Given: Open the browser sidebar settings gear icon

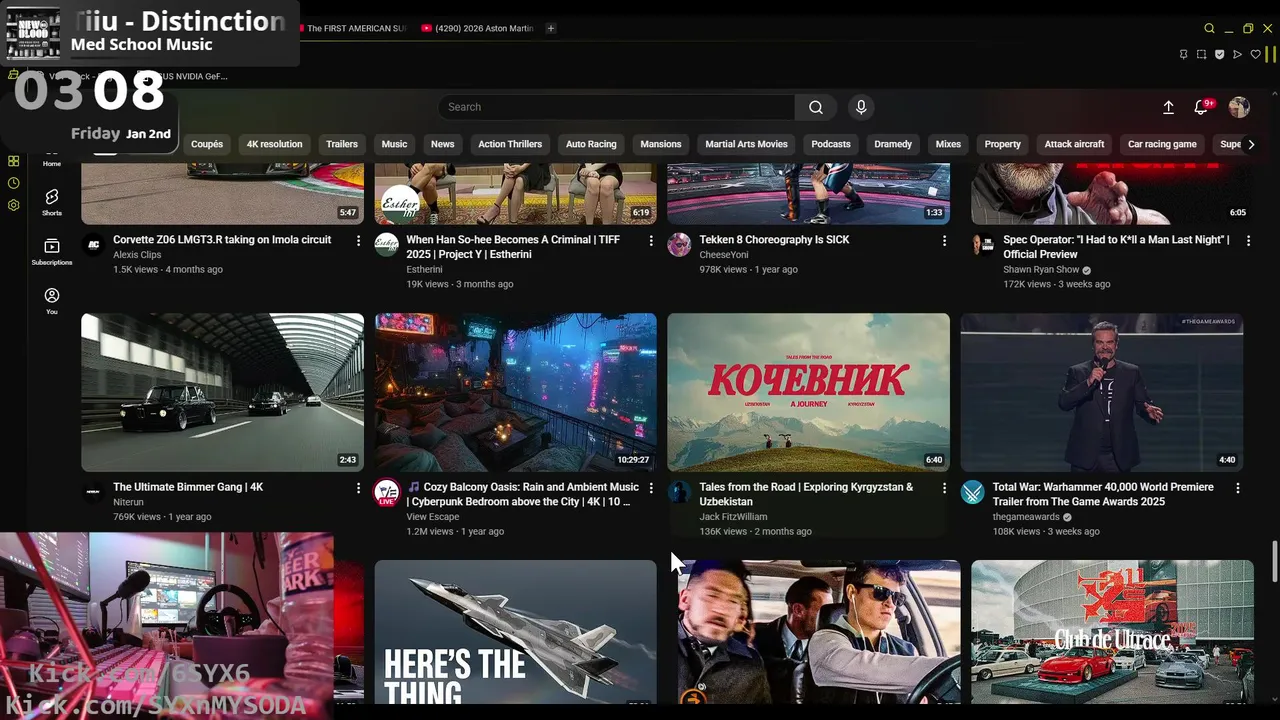Looking at the screenshot, I should [x=14, y=205].
